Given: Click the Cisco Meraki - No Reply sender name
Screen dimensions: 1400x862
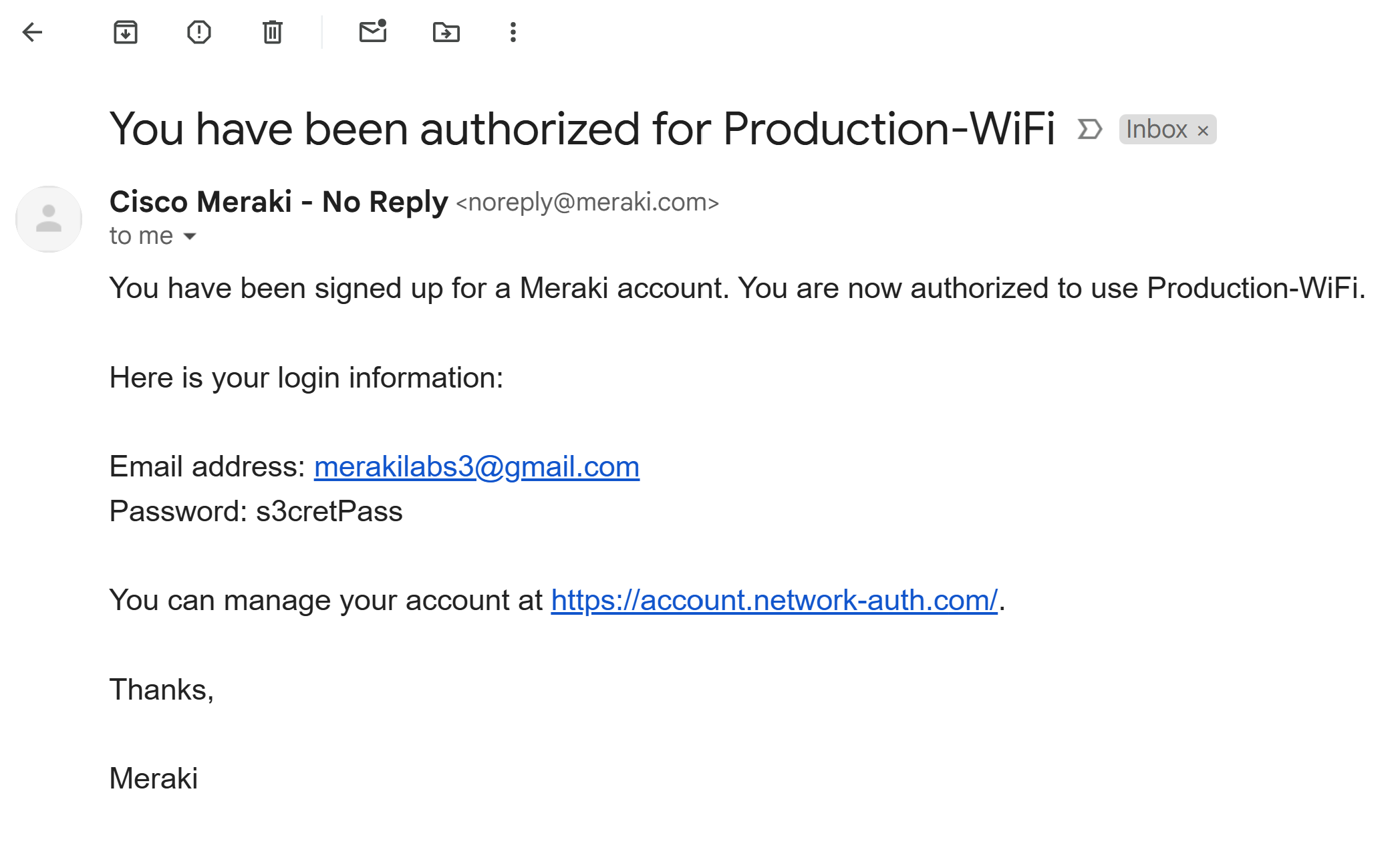Looking at the screenshot, I should (279, 202).
